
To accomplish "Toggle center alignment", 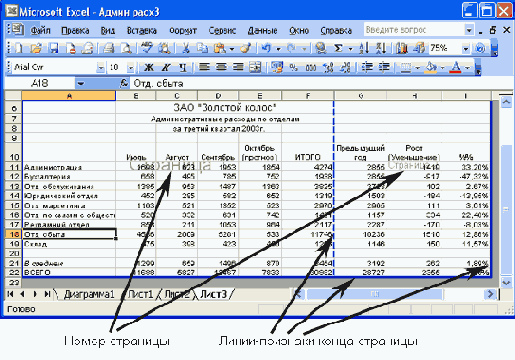I will [221, 68].
